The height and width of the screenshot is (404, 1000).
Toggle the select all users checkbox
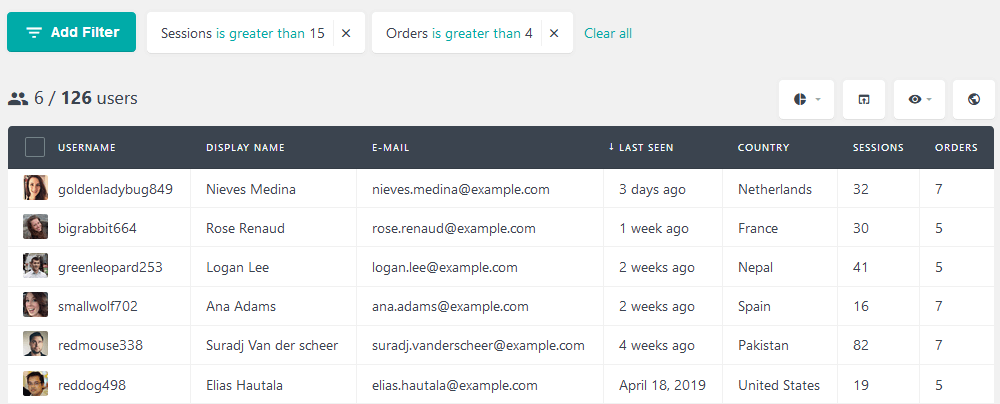[35, 147]
